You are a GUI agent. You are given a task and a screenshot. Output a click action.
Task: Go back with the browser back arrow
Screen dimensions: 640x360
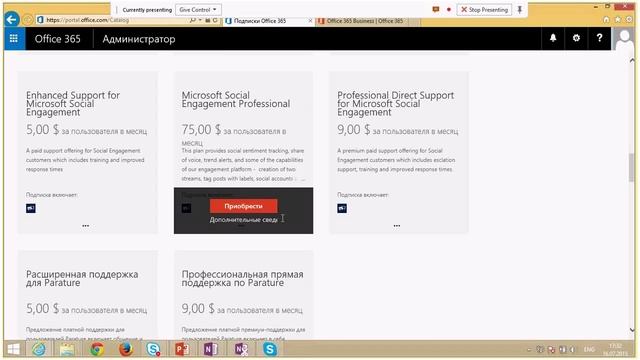click(x=12, y=19)
